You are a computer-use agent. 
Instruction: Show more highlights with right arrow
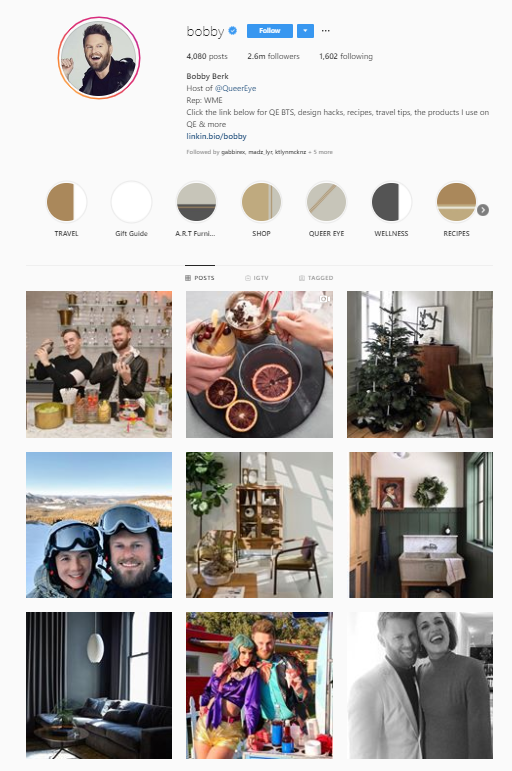click(x=483, y=210)
